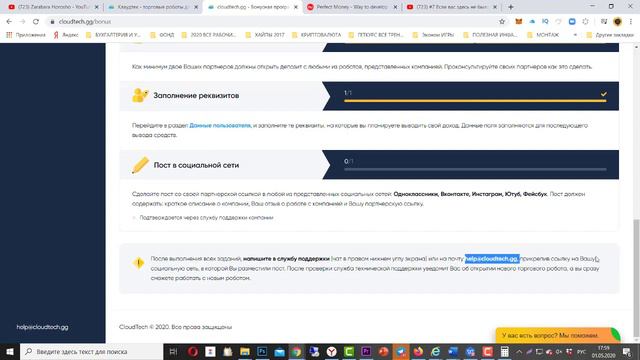Image resolution: width=640 pixels, height=360 pixels.
Task: Open the ПОЛЕЗНАЯ ИНФА bookmarks folder
Action: point(490,35)
